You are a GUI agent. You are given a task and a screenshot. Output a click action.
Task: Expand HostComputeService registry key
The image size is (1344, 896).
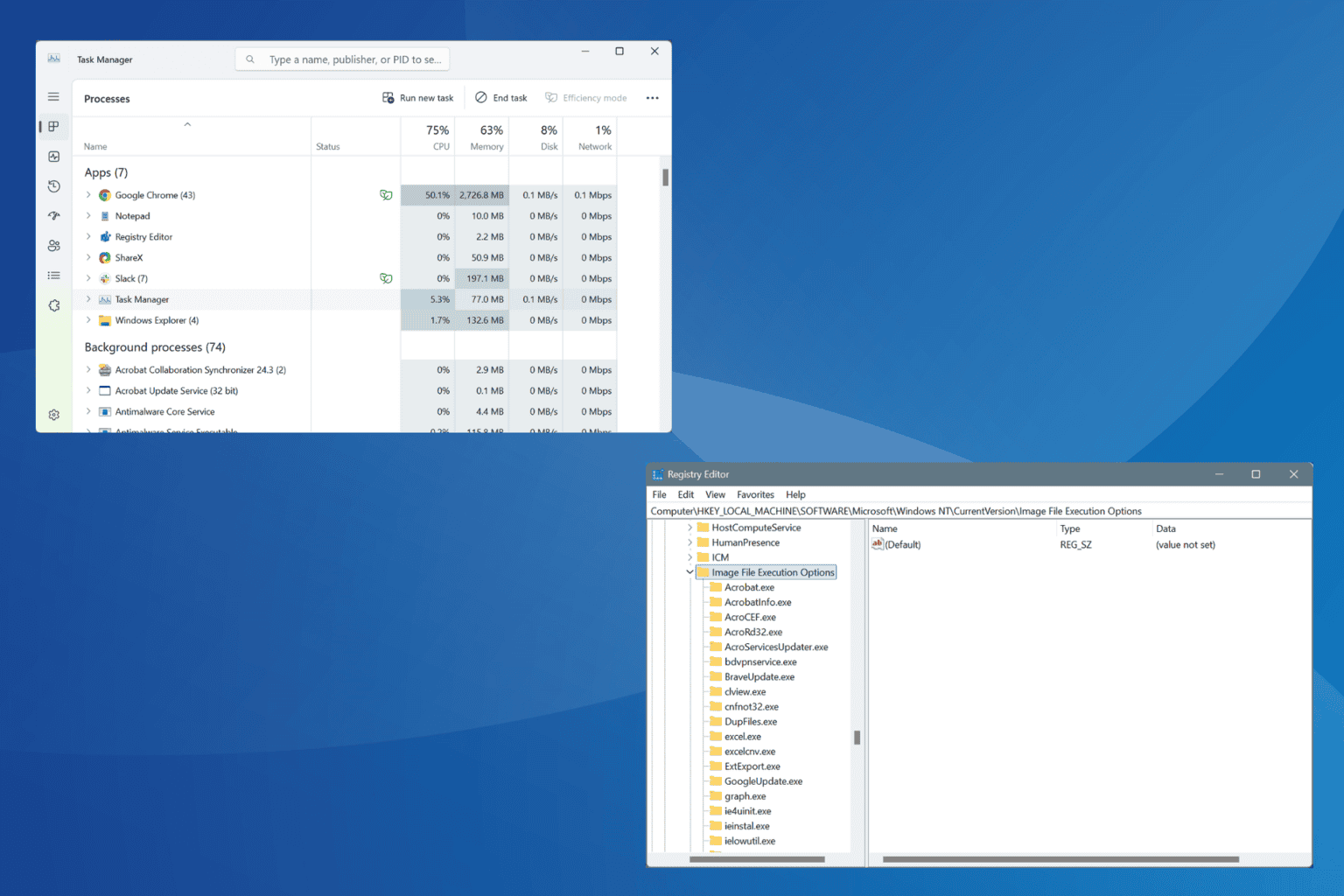689,528
